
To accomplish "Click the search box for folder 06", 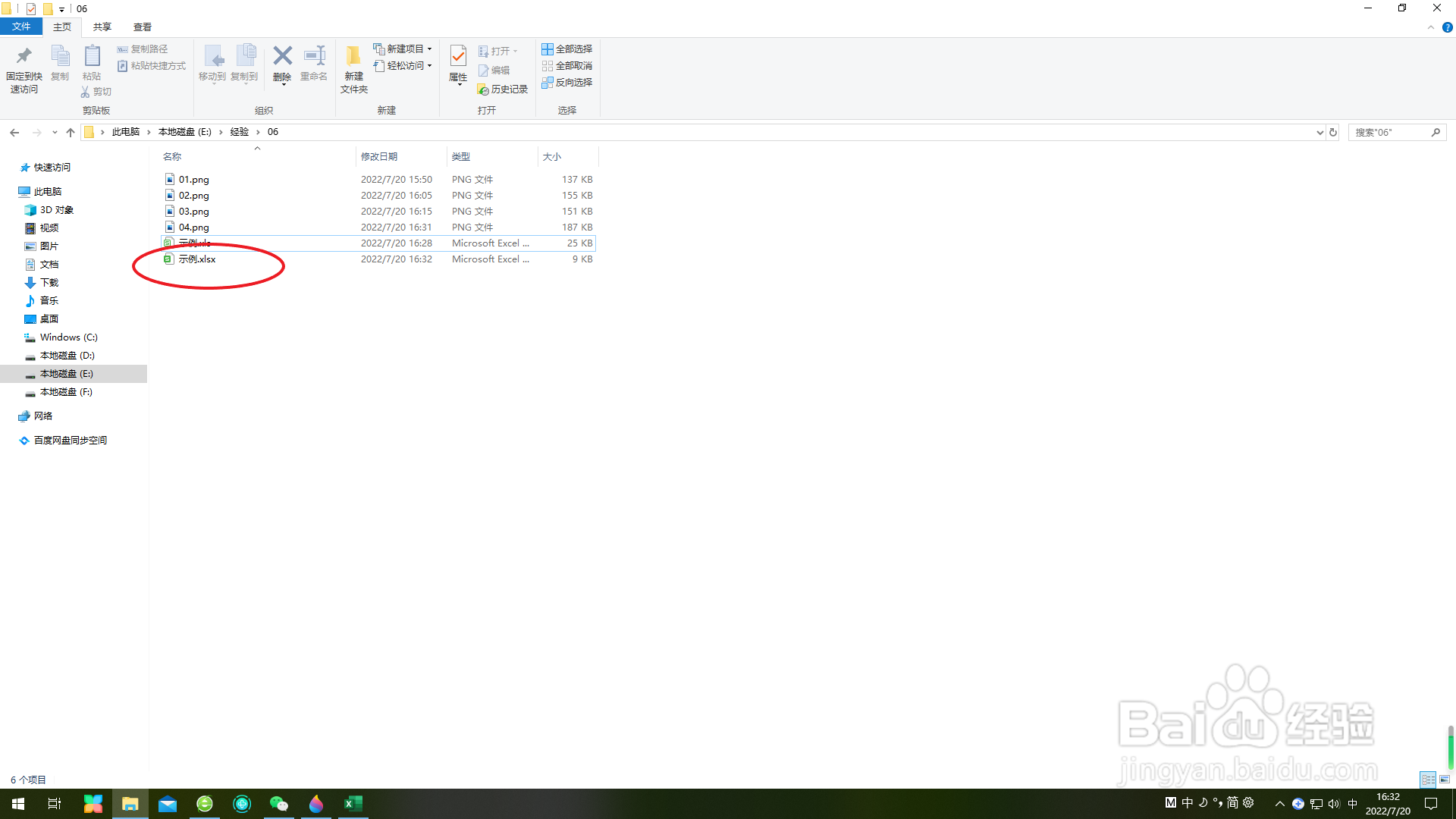I will (x=1389, y=132).
